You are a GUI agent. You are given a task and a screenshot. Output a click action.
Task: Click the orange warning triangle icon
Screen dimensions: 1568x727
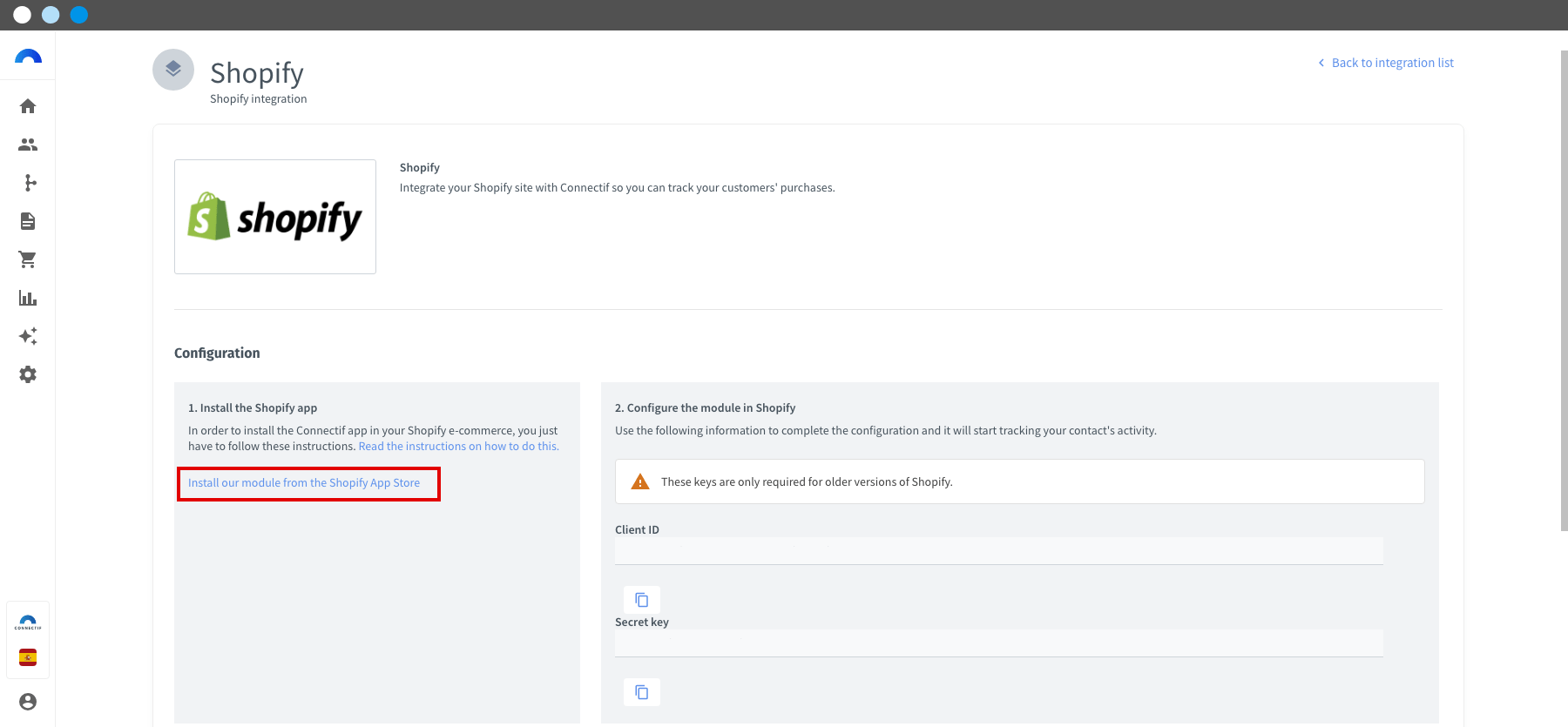coord(640,481)
